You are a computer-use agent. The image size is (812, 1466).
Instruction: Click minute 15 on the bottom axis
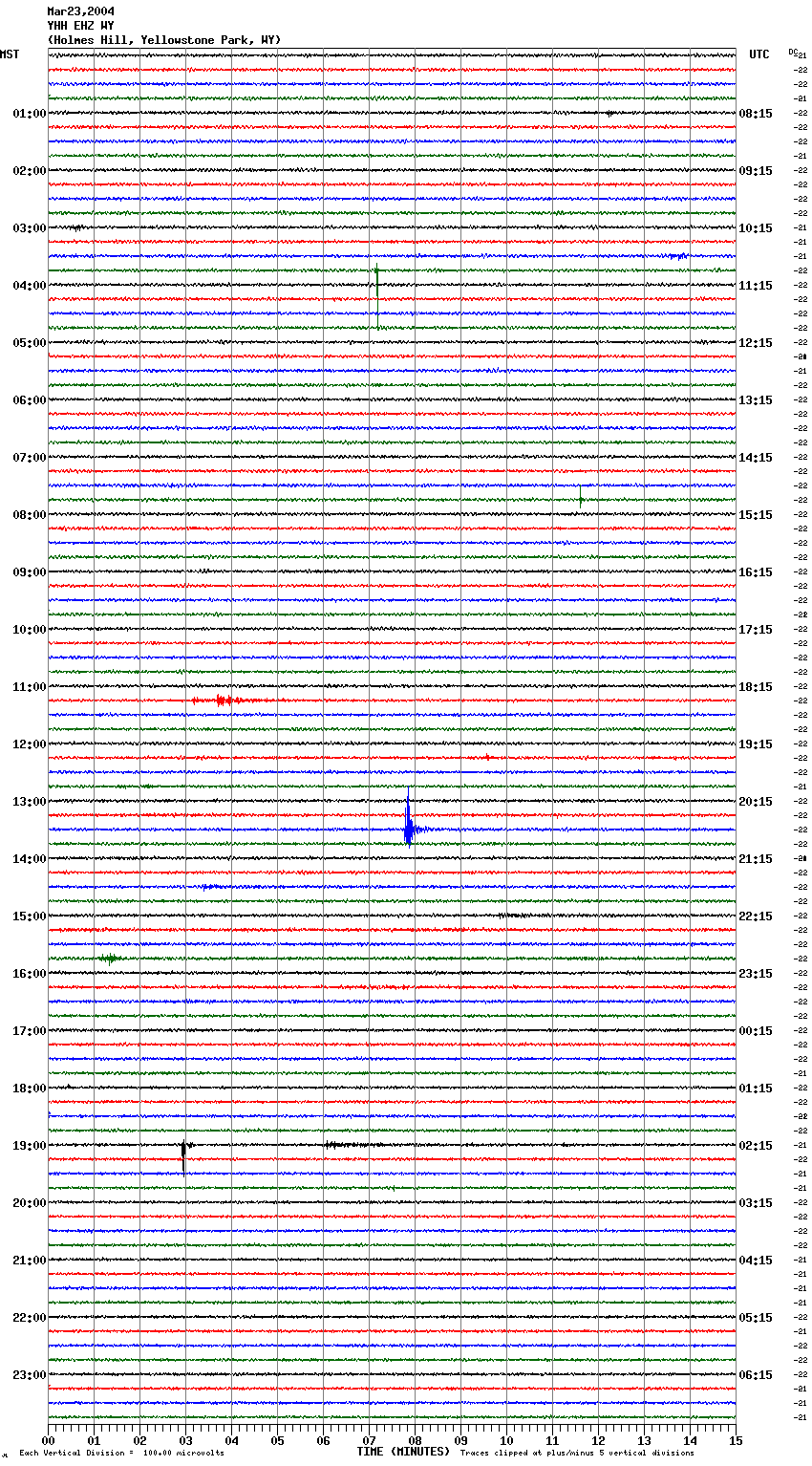pos(736,1440)
